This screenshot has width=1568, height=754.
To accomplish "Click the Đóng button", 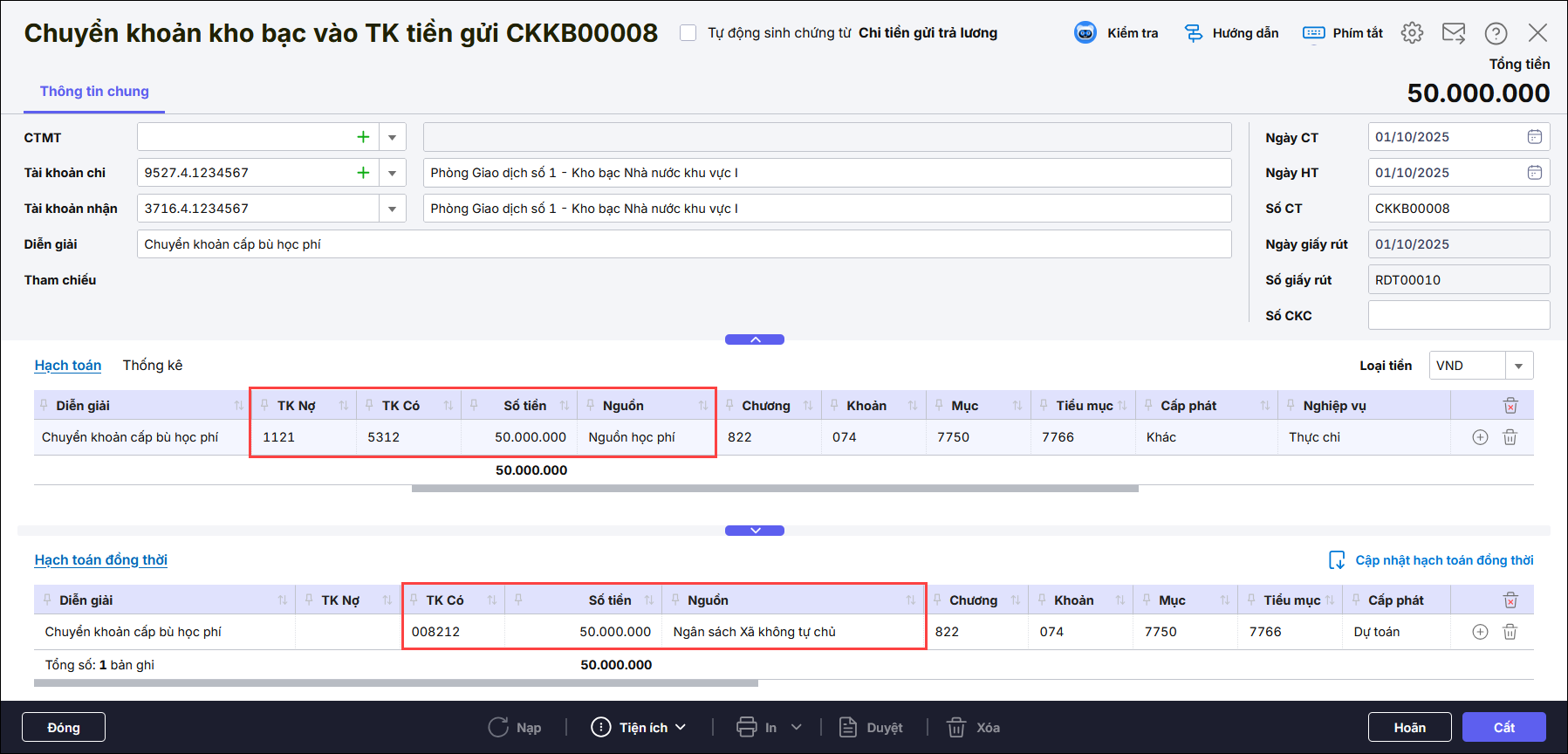I will tap(64, 727).
